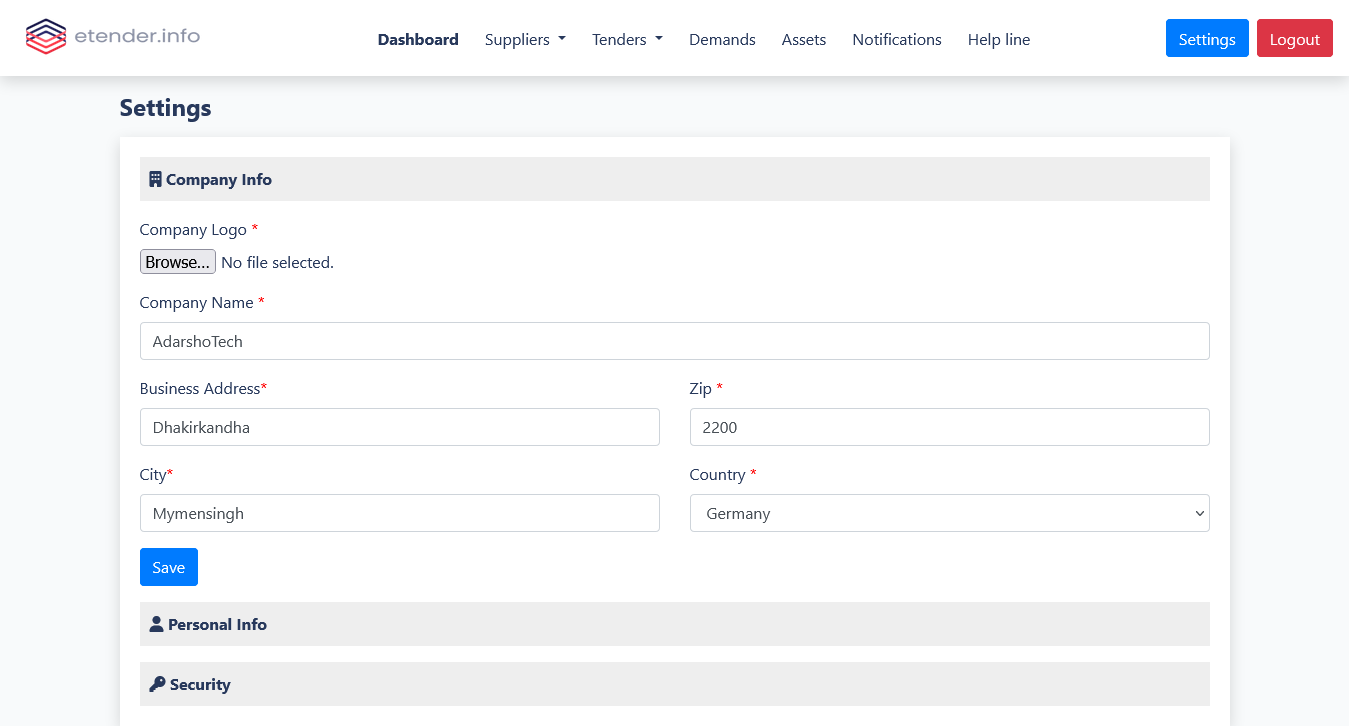Click the red Logout button
The height and width of the screenshot is (726, 1349).
pos(1295,38)
